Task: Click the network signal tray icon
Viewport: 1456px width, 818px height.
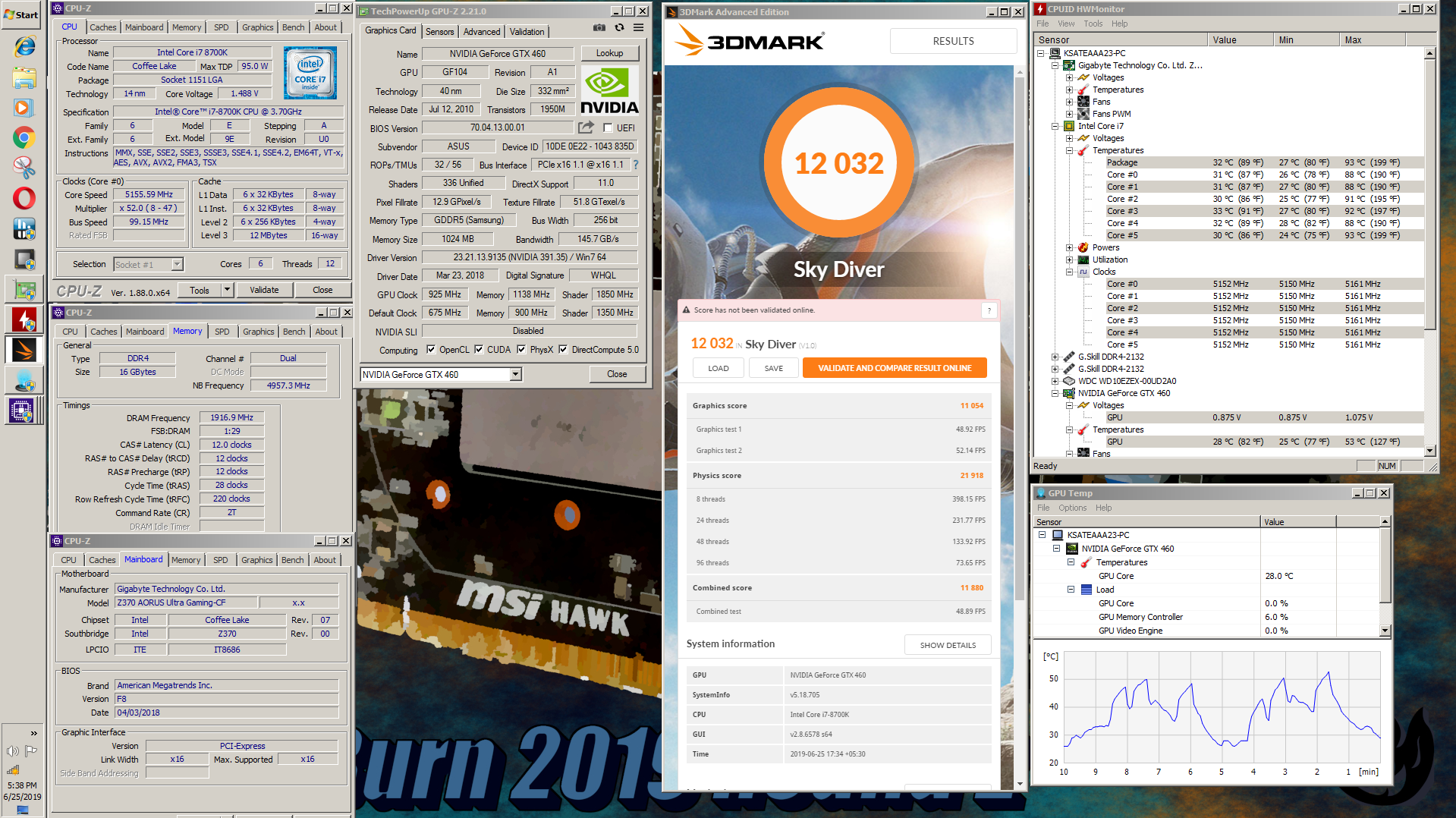Action: click(13, 769)
